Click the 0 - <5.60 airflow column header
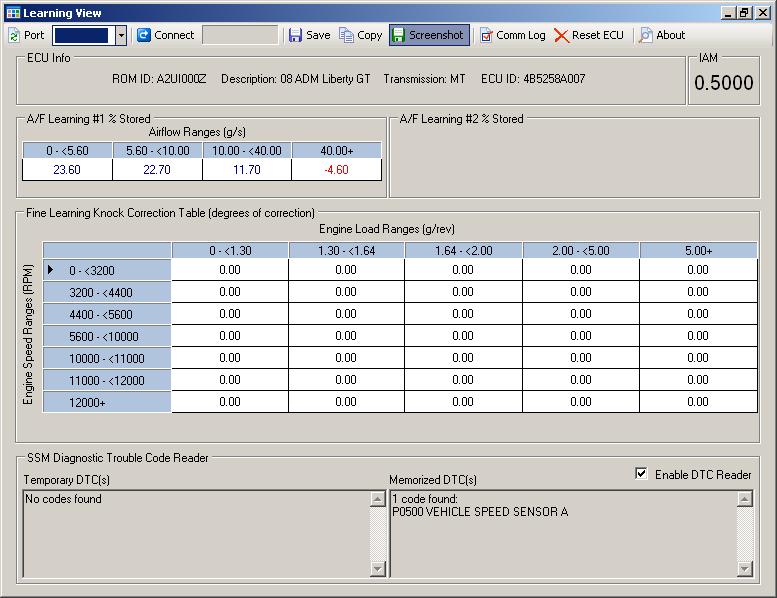The width and height of the screenshot is (777, 598). (x=67, y=151)
